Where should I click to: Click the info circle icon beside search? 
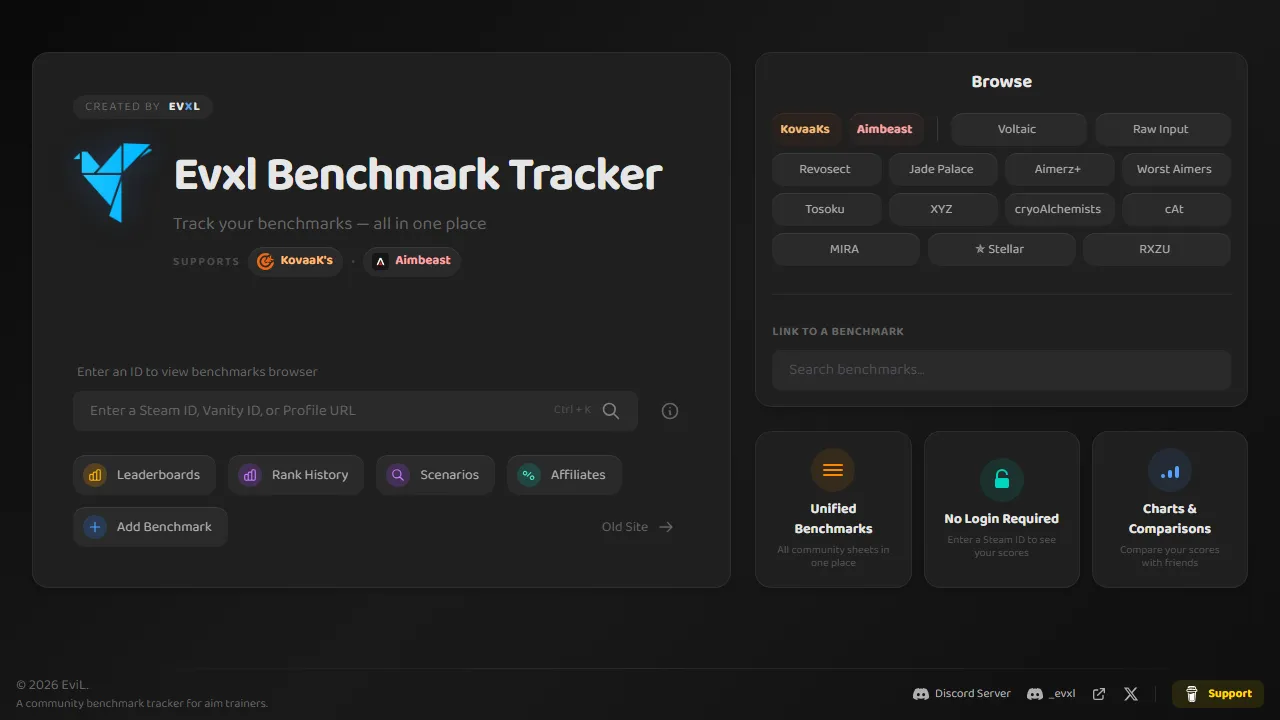(670, 411)
